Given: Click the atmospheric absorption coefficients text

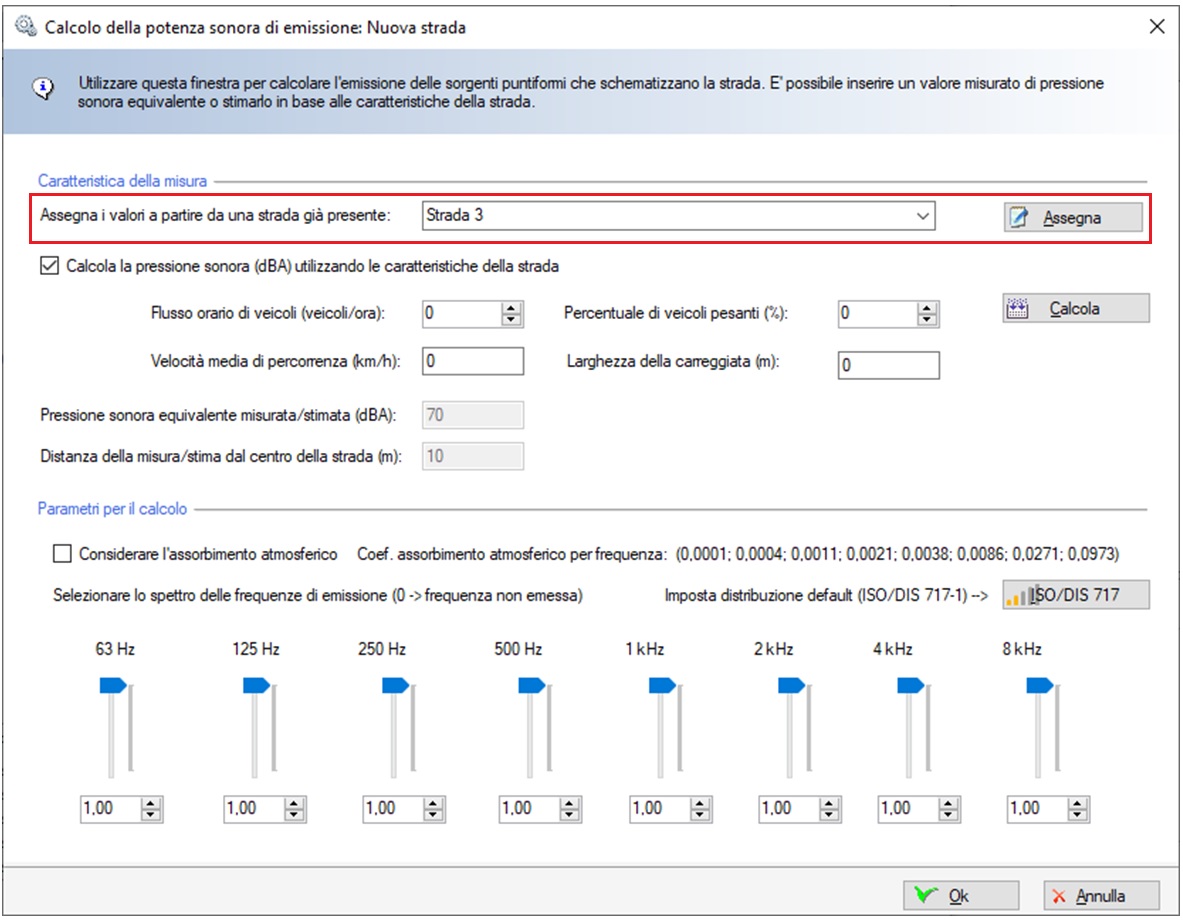Looking at the screenshot, I should (x=897, y=554).
